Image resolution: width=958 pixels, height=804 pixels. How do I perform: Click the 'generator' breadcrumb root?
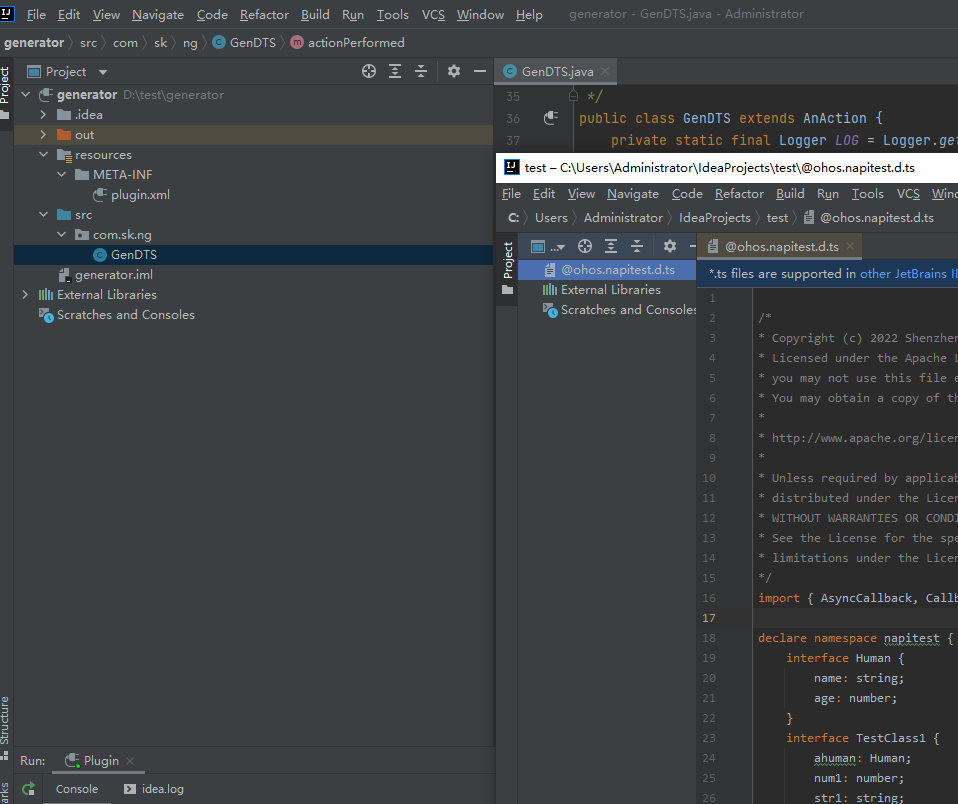pos(34,43)
